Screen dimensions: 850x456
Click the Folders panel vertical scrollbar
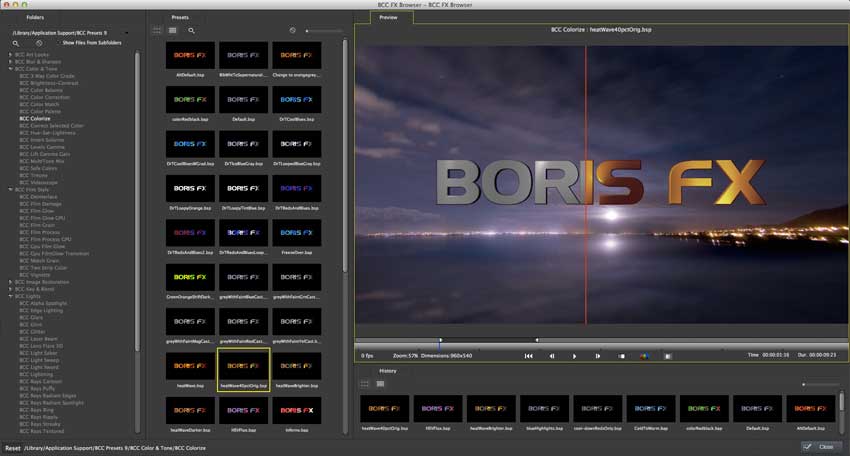click(x=137, y=201)
